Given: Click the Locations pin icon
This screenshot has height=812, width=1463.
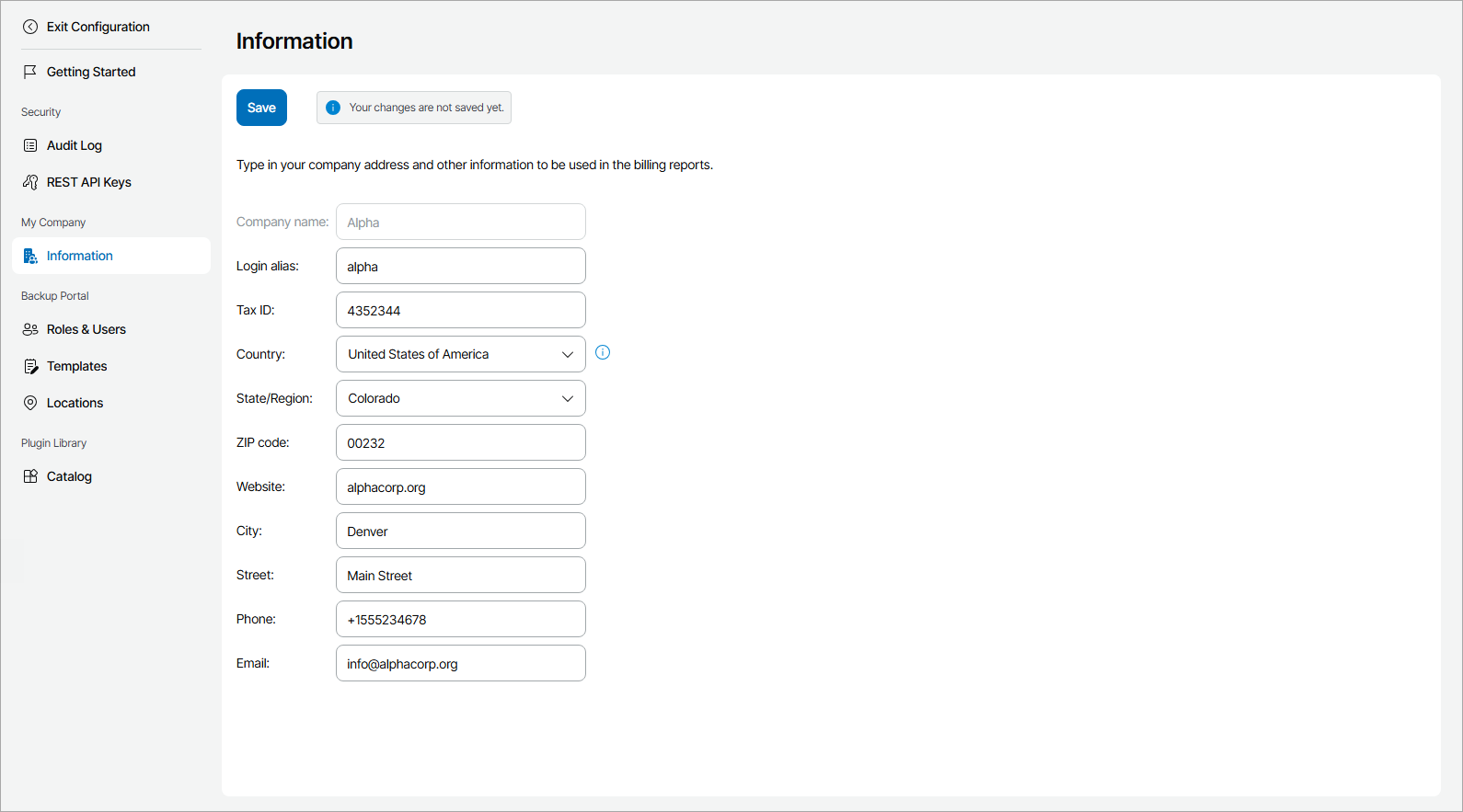Looking at the screenshot, I should (x=30, y=403).
